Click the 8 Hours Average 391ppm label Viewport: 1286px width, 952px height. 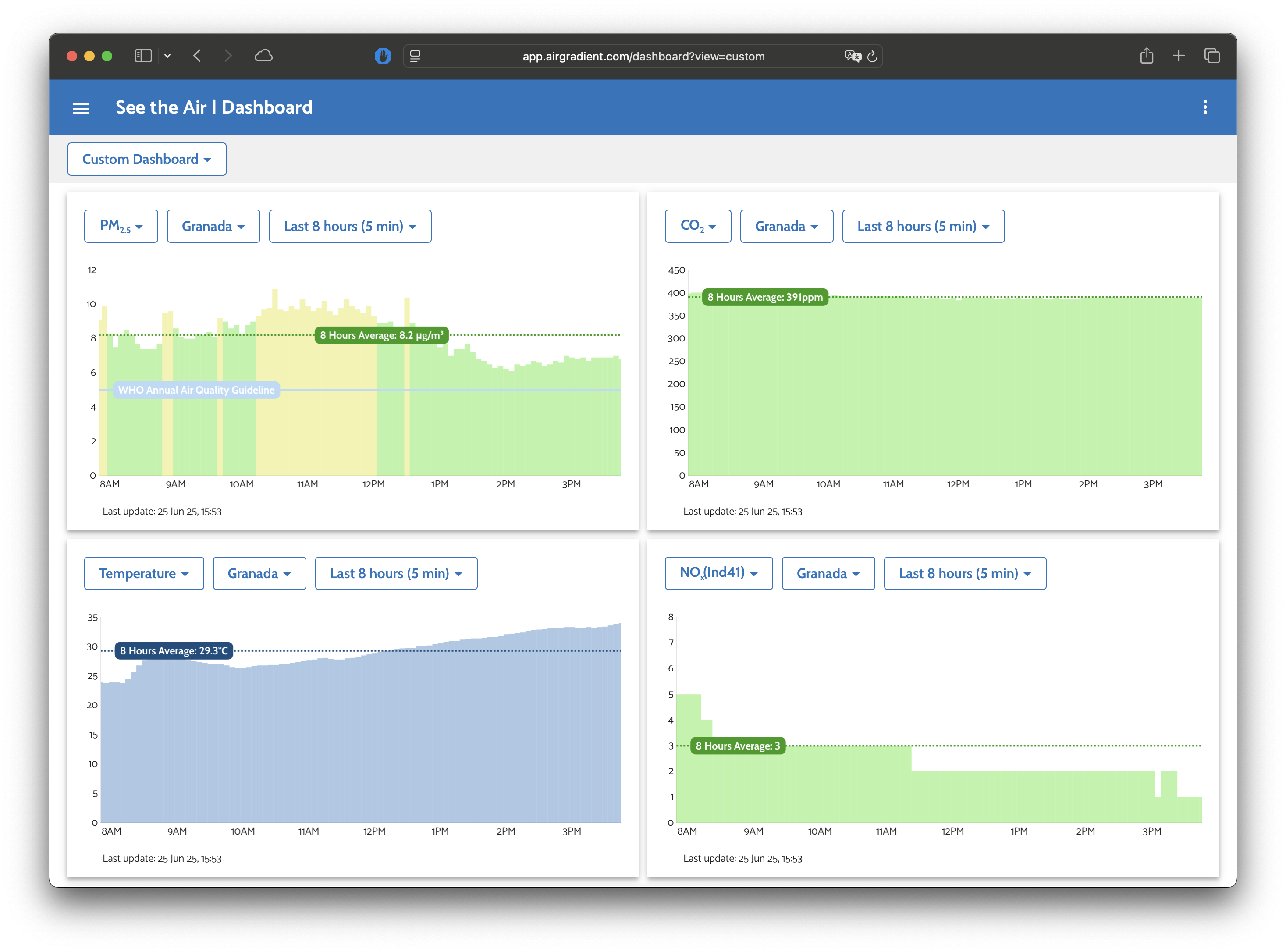tap(764, 297)
